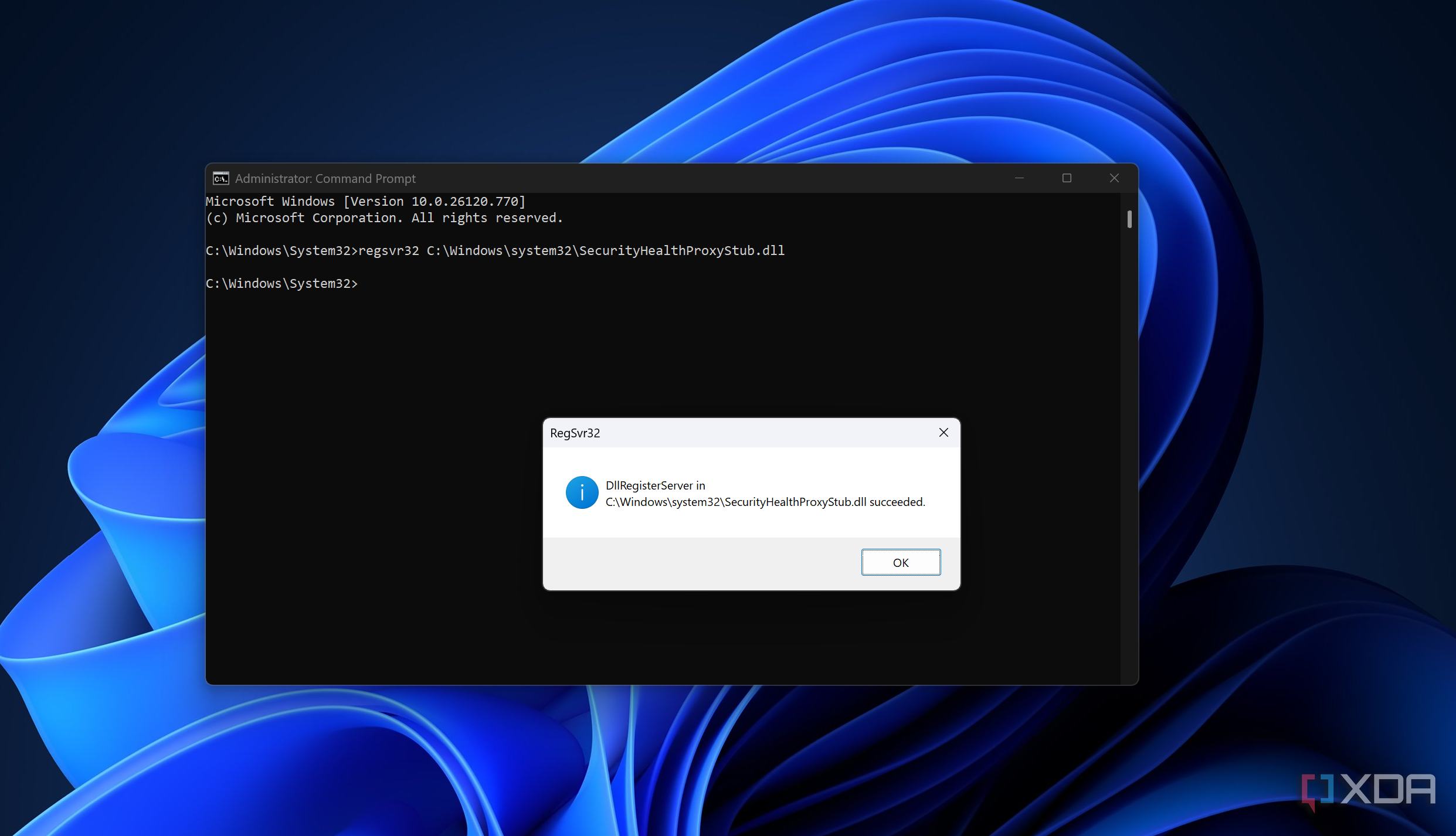Click the XDA logo watermark
This screenshot has height=836, width=1456.
[x=1366, y=790]
